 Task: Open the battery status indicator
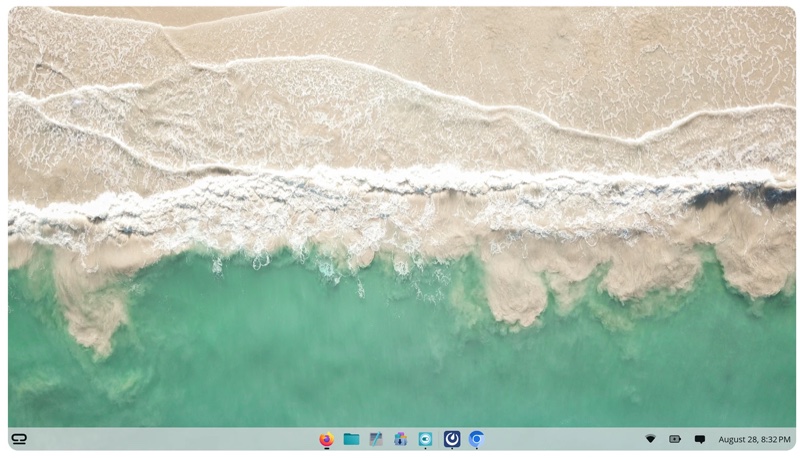675,439
